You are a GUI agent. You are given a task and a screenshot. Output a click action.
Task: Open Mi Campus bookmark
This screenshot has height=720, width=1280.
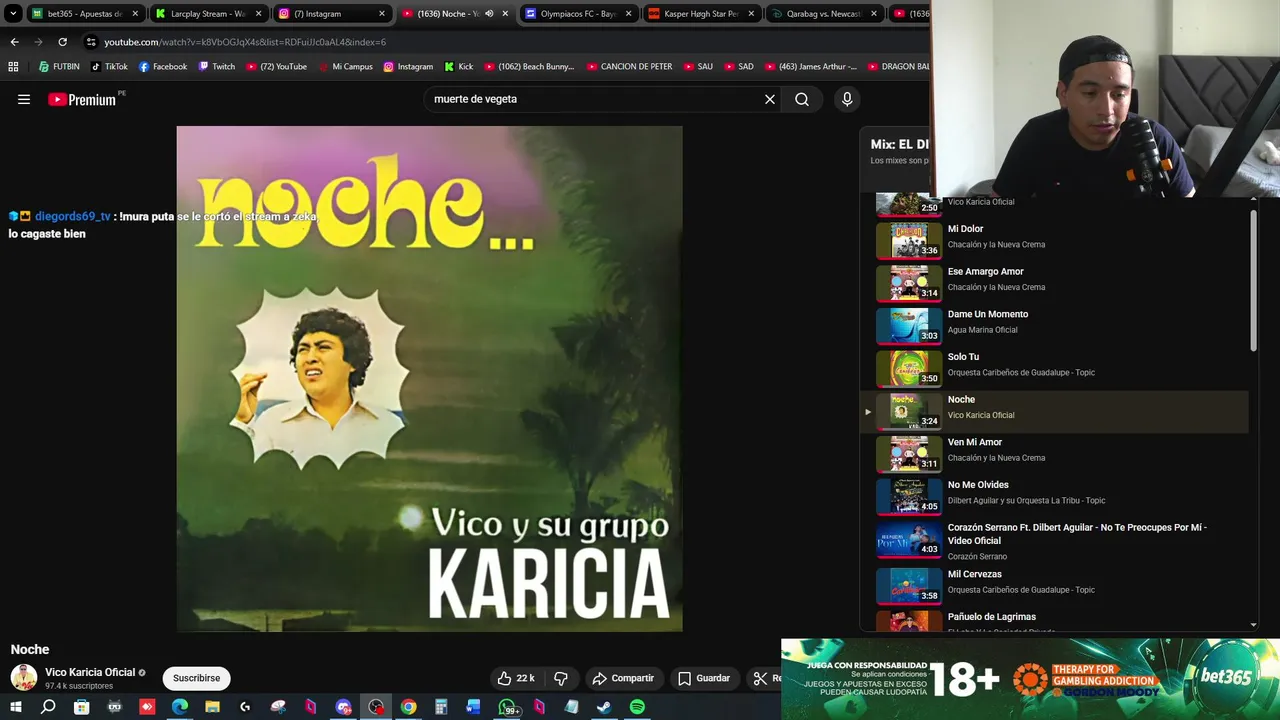[x=345, y=67]
